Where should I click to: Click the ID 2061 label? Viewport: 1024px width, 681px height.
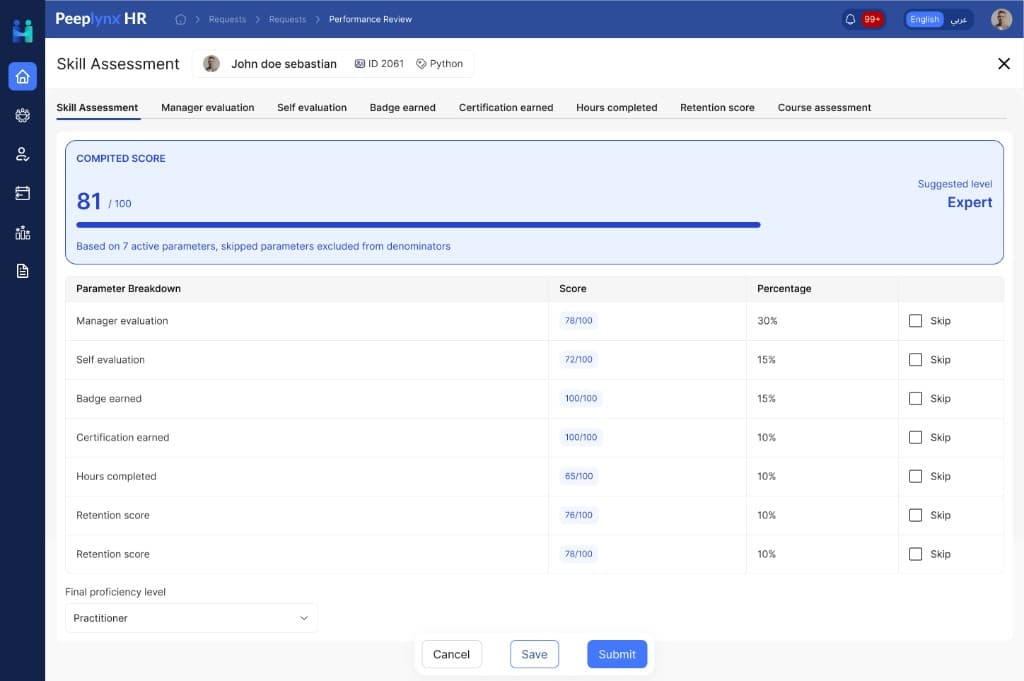point(386,63)
